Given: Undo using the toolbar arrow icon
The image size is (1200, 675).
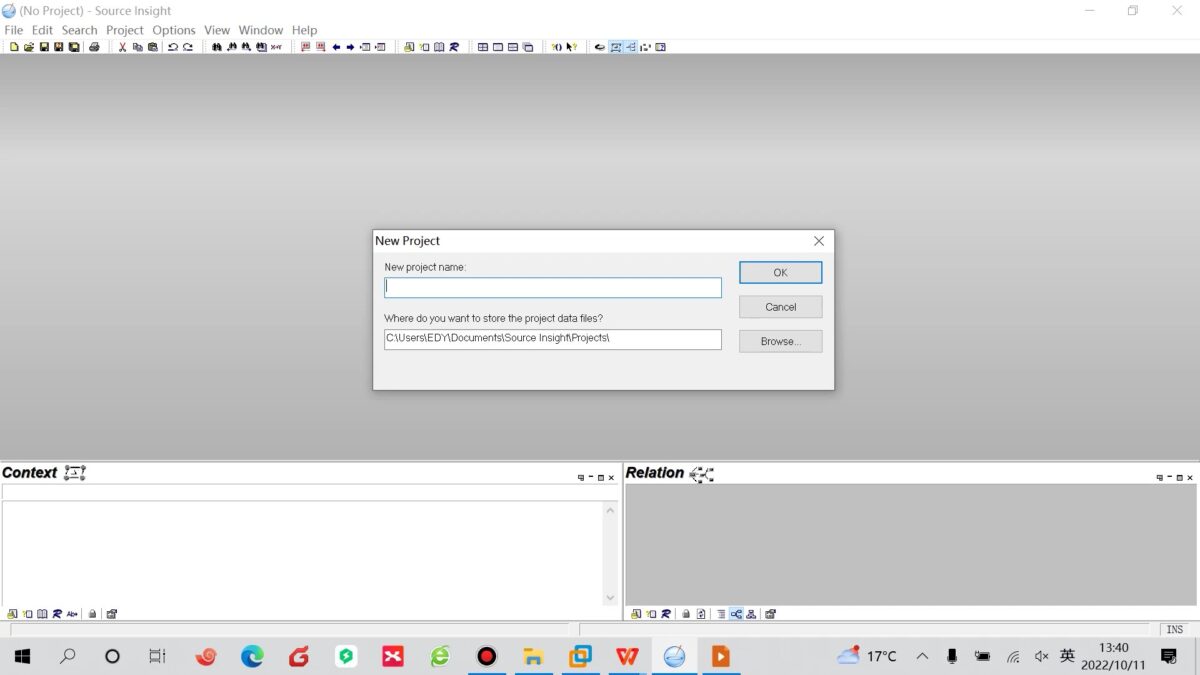Looking at the screenshot, I should tap(173, 47).
